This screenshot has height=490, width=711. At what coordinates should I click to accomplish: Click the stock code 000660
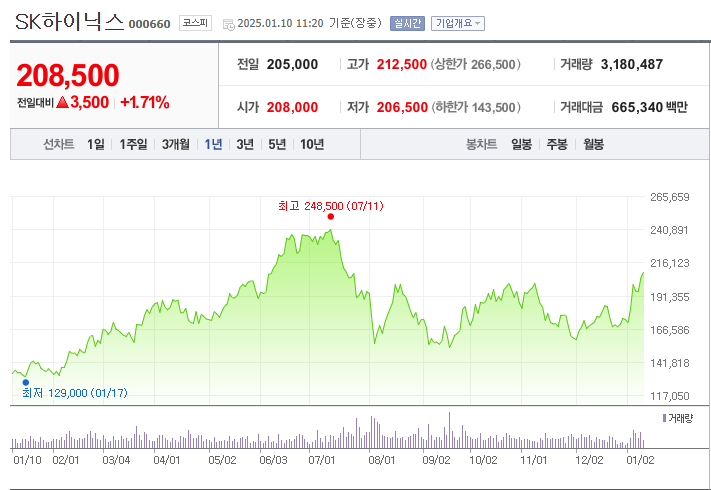tap(149, 24)
